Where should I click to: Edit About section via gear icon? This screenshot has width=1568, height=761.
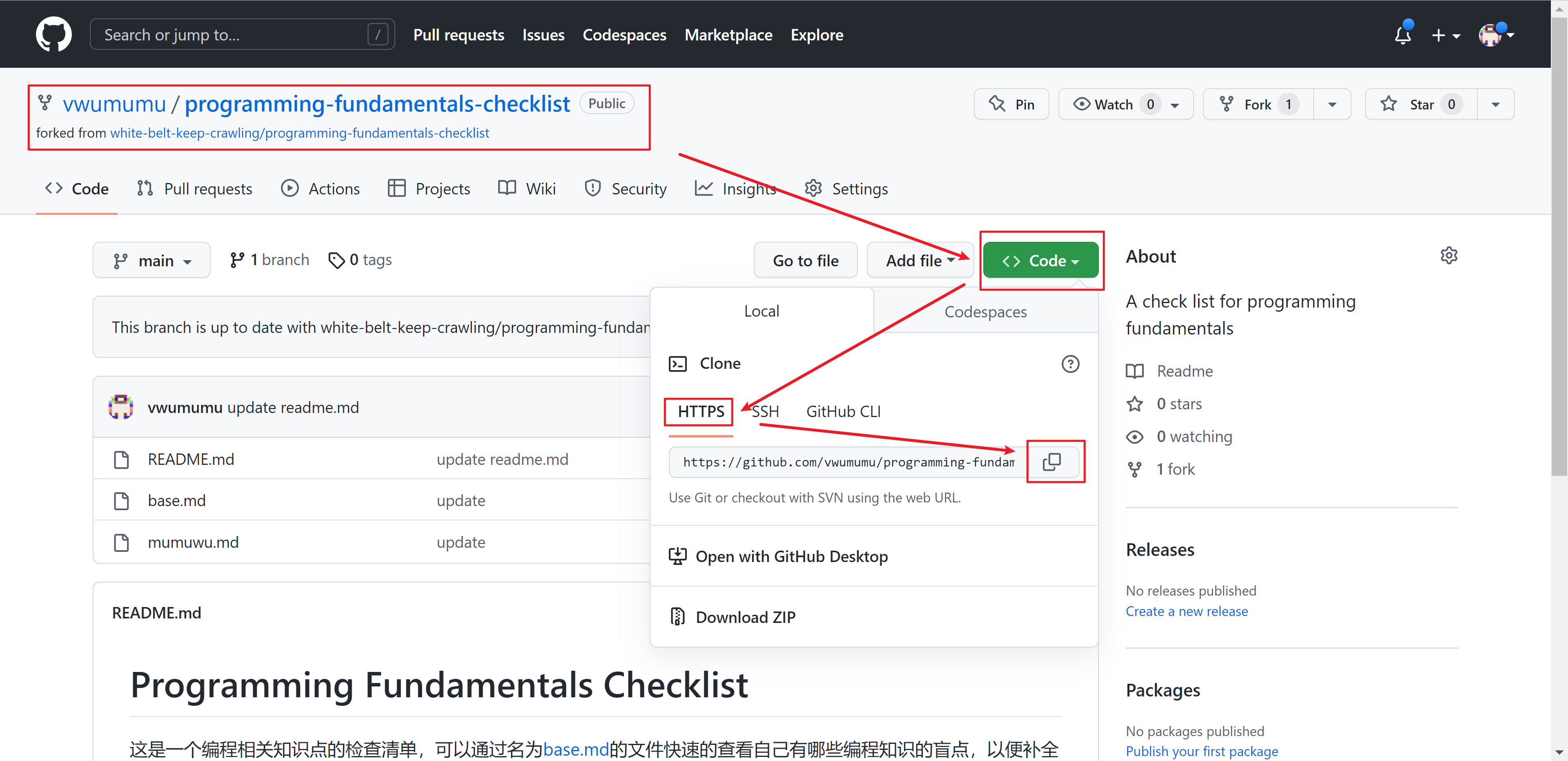1449,256
